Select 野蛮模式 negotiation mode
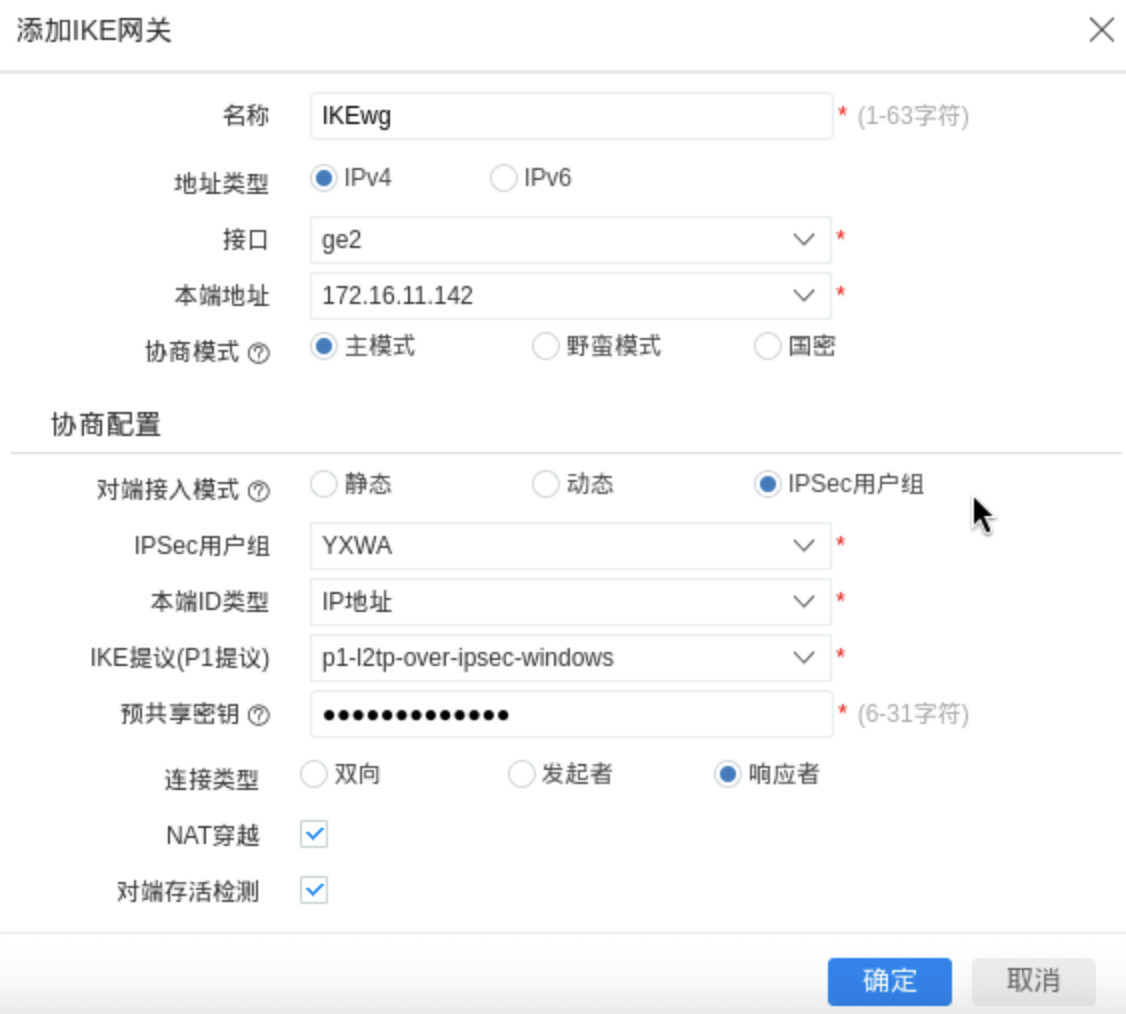 pos(544,347)
